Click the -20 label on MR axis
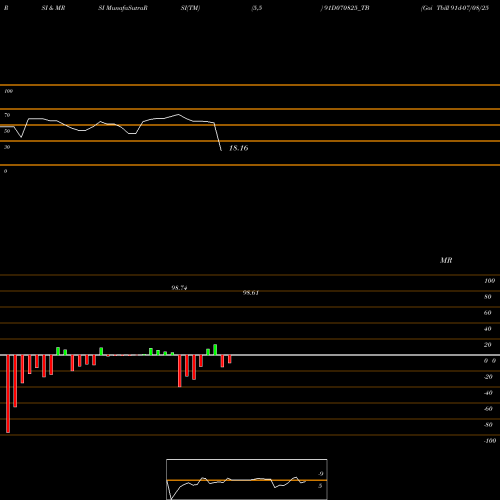The width and height of the screenshot is (500, 500). (x=488, y=377)
